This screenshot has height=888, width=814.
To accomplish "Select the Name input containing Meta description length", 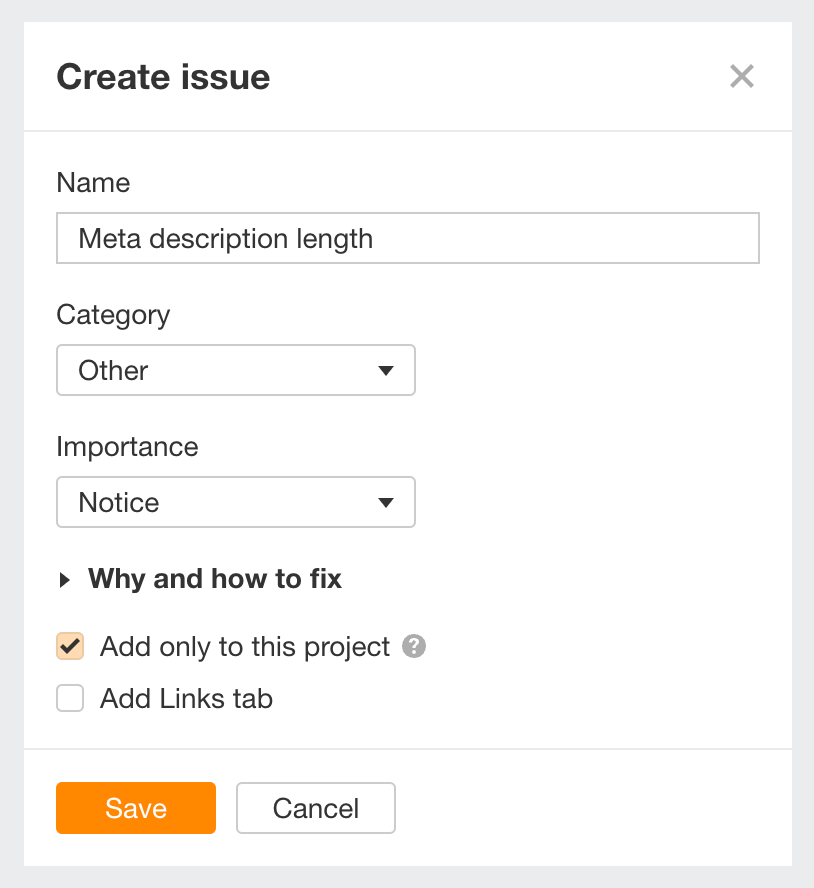I will [407, 238].
